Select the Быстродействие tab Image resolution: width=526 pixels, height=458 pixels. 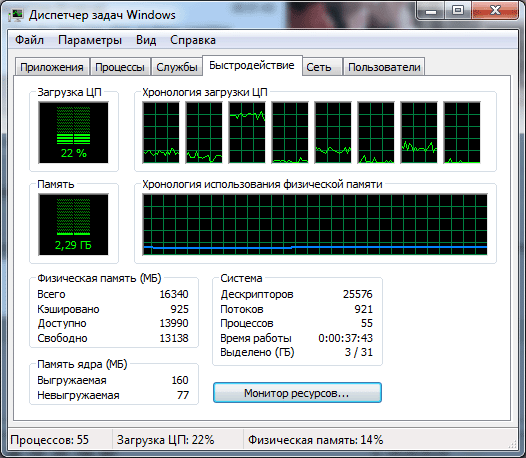pyautogui.click(x=252, y=65)
